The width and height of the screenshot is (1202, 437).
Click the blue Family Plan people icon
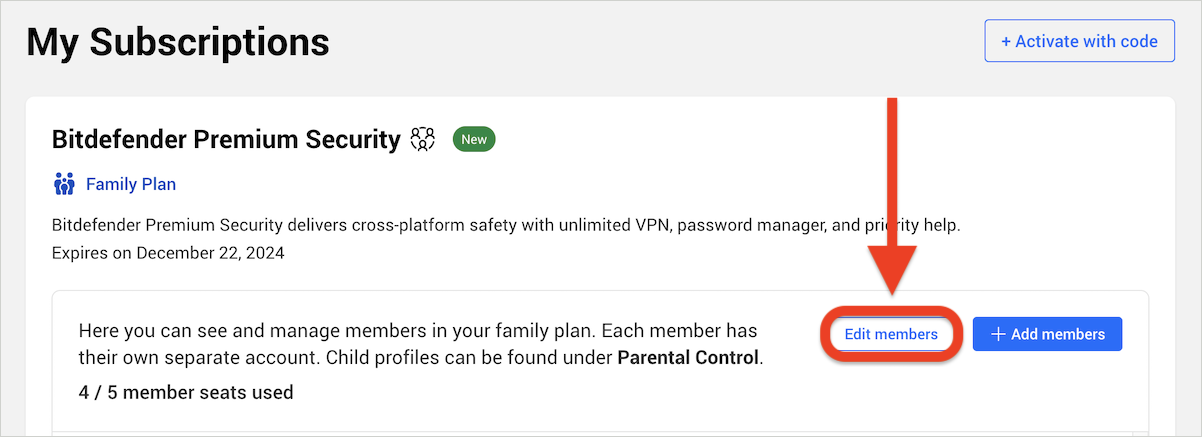(x=64, y=184)
